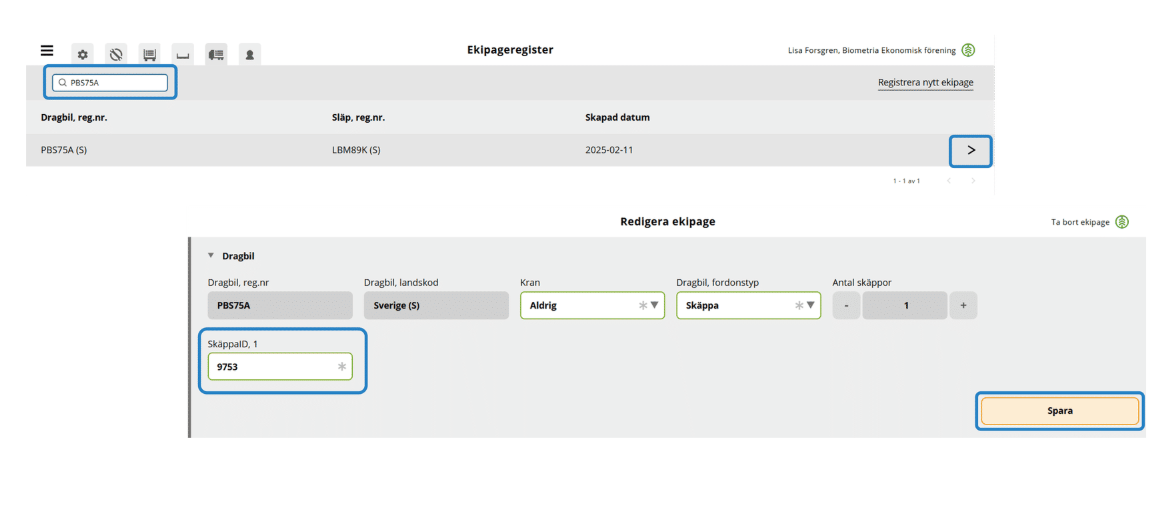This screenshot has width=1174, height=510.
Task: Click the tree logo next to Ta bort ekipage
Action: tap(1122, 222)
